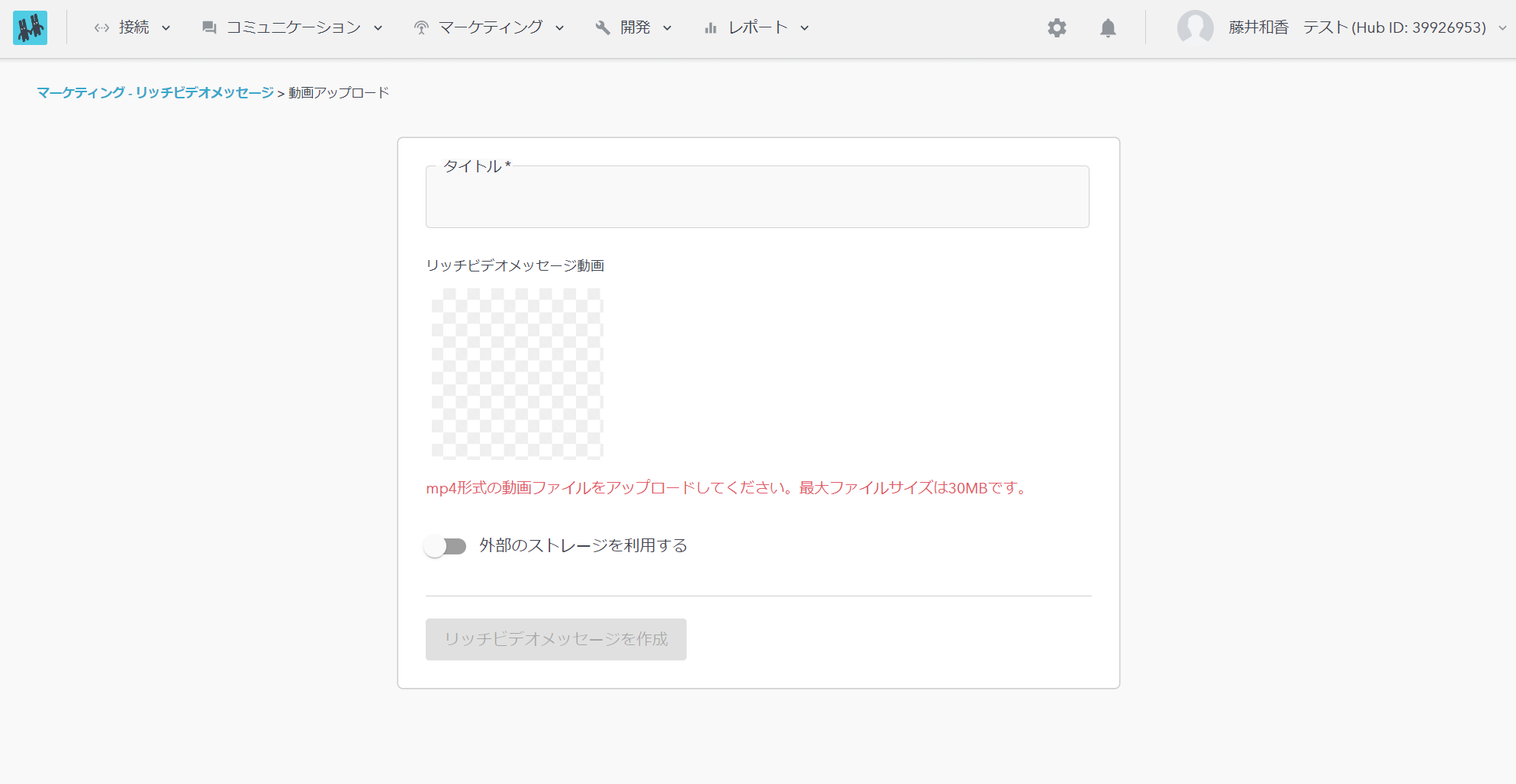Image resolution: width=1516 pixels, height=784 pixels.
Task: Open the レポート menu
Action: (758, 28)
